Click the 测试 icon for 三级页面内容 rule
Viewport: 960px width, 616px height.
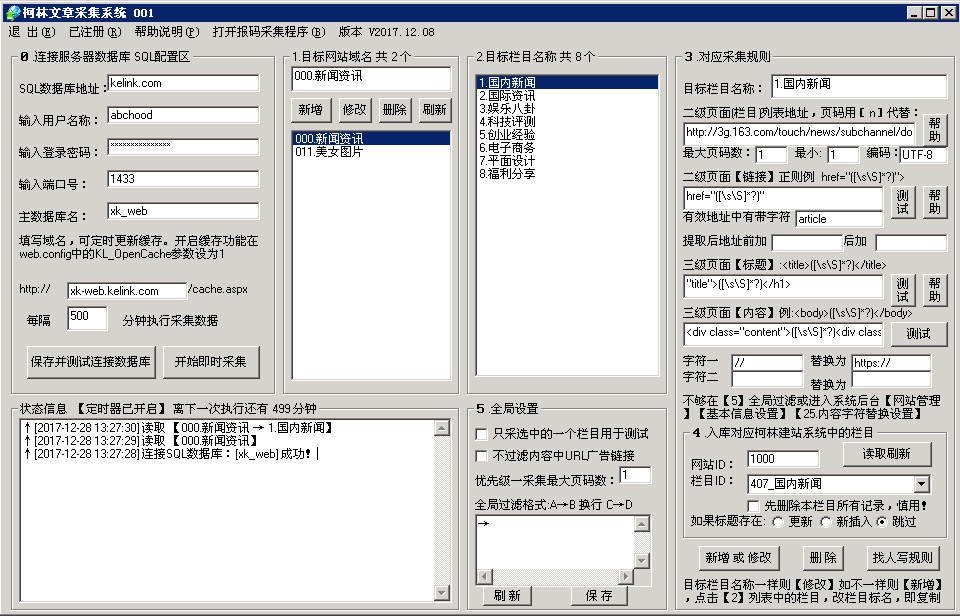(918, 334)
